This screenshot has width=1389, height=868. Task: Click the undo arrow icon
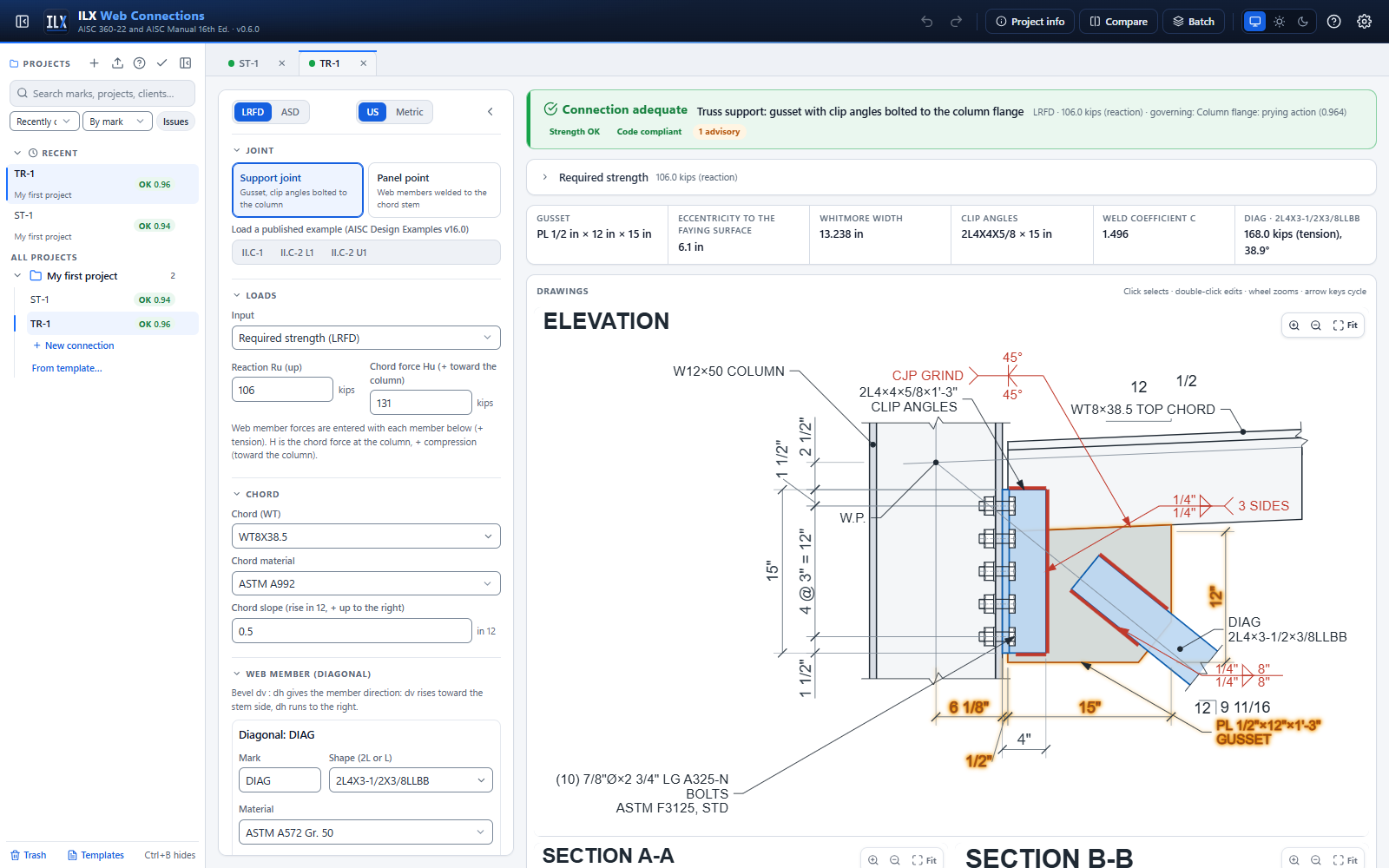tap(927, 22)
